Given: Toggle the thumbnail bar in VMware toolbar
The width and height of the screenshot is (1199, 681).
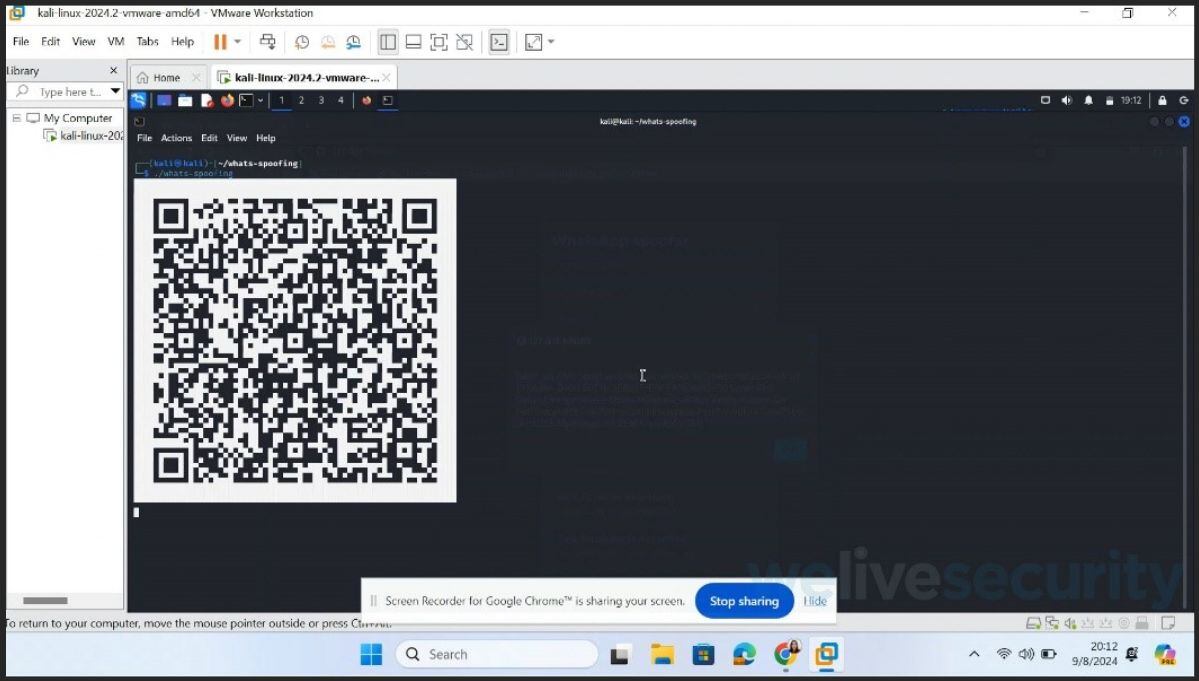Looking at the screenshot, I should click(x=413, y=41).
